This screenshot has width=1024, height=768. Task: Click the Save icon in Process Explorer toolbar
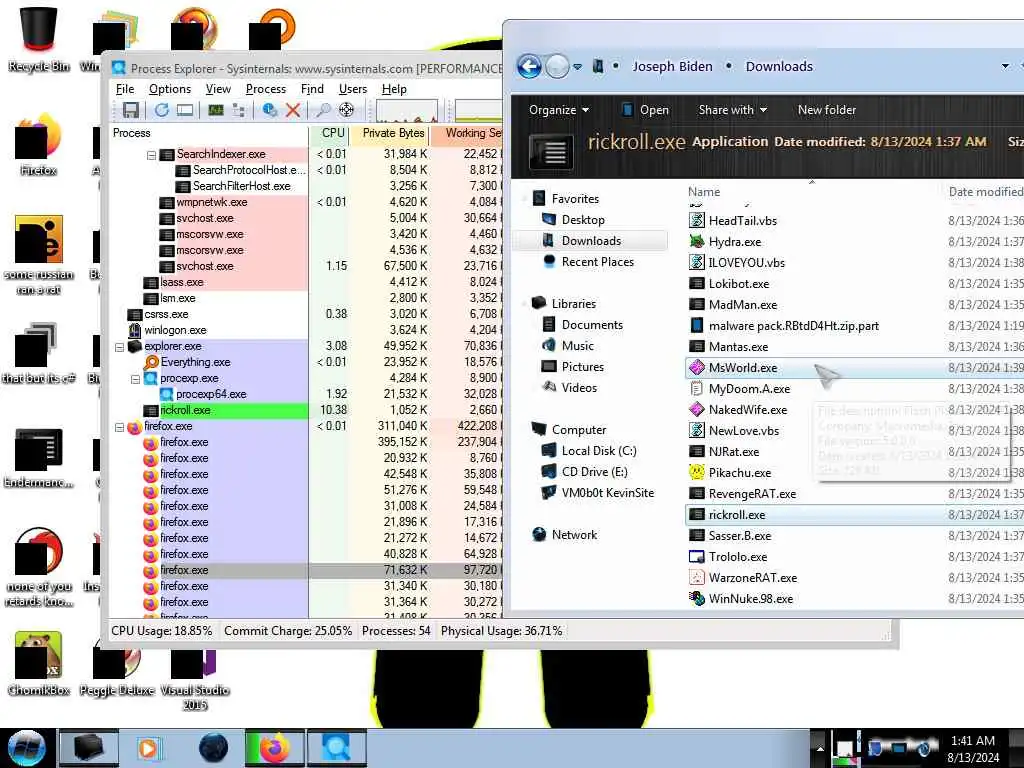(131, 110)
